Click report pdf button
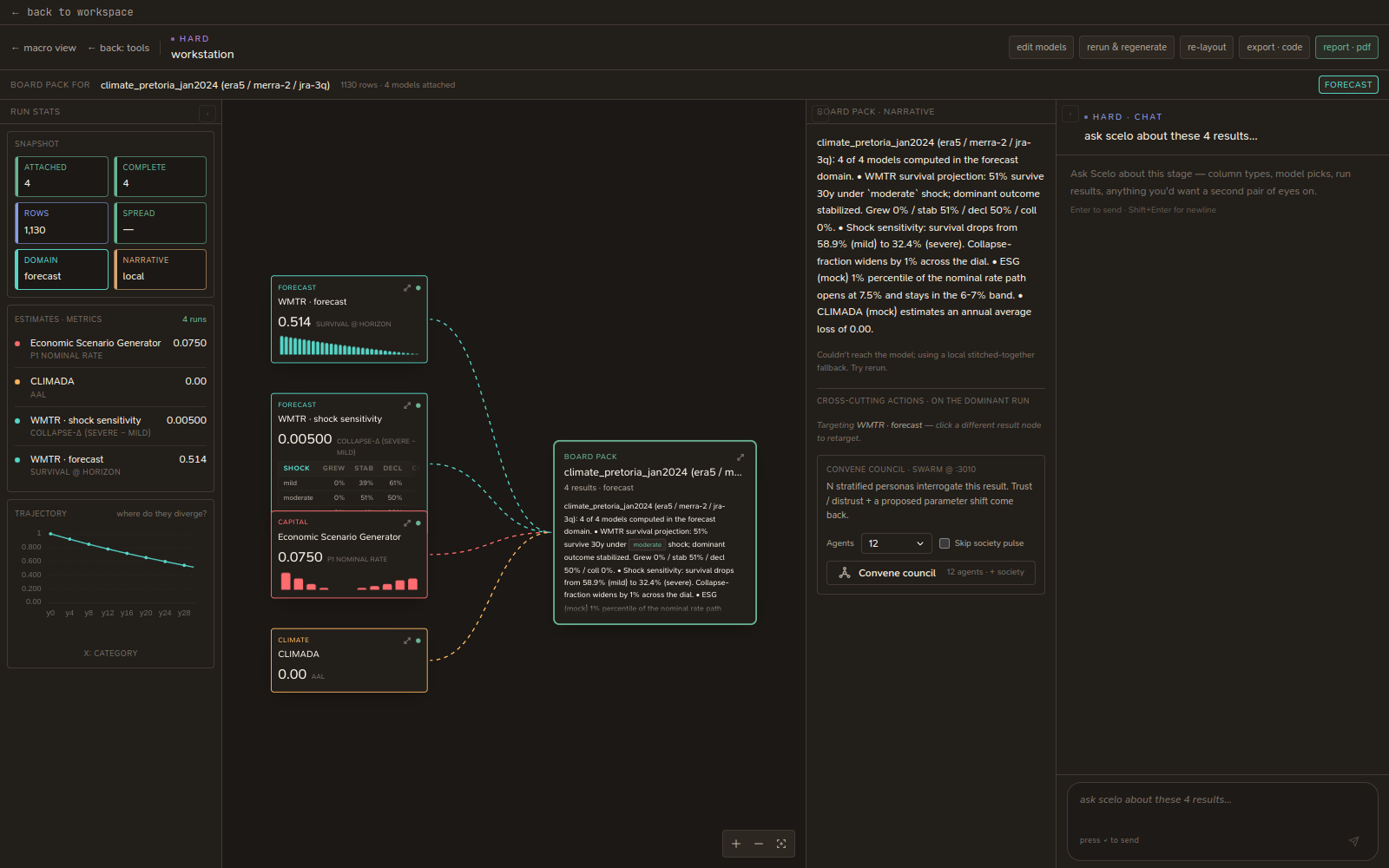Viewport: 1389px width, 868px height. pos(1346,47)
